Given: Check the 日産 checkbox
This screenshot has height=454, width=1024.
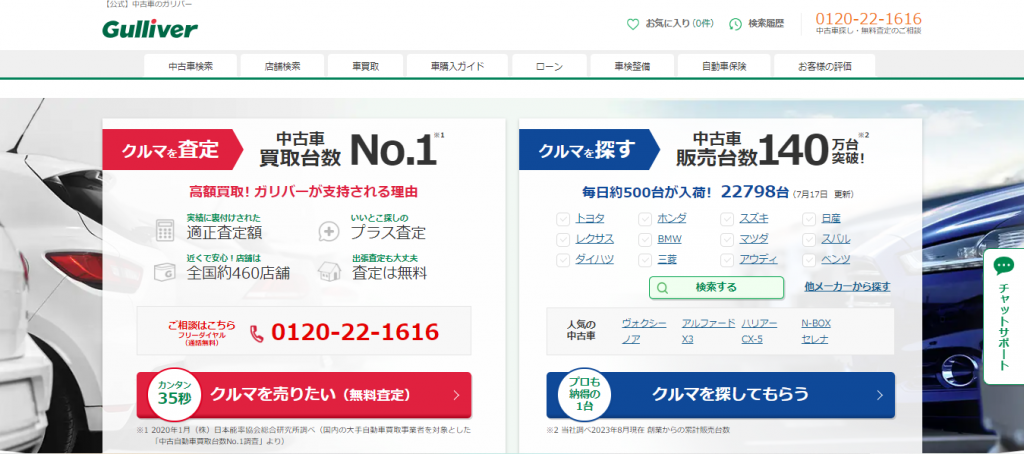Looking at the screenshot, I should click(809, 219).
